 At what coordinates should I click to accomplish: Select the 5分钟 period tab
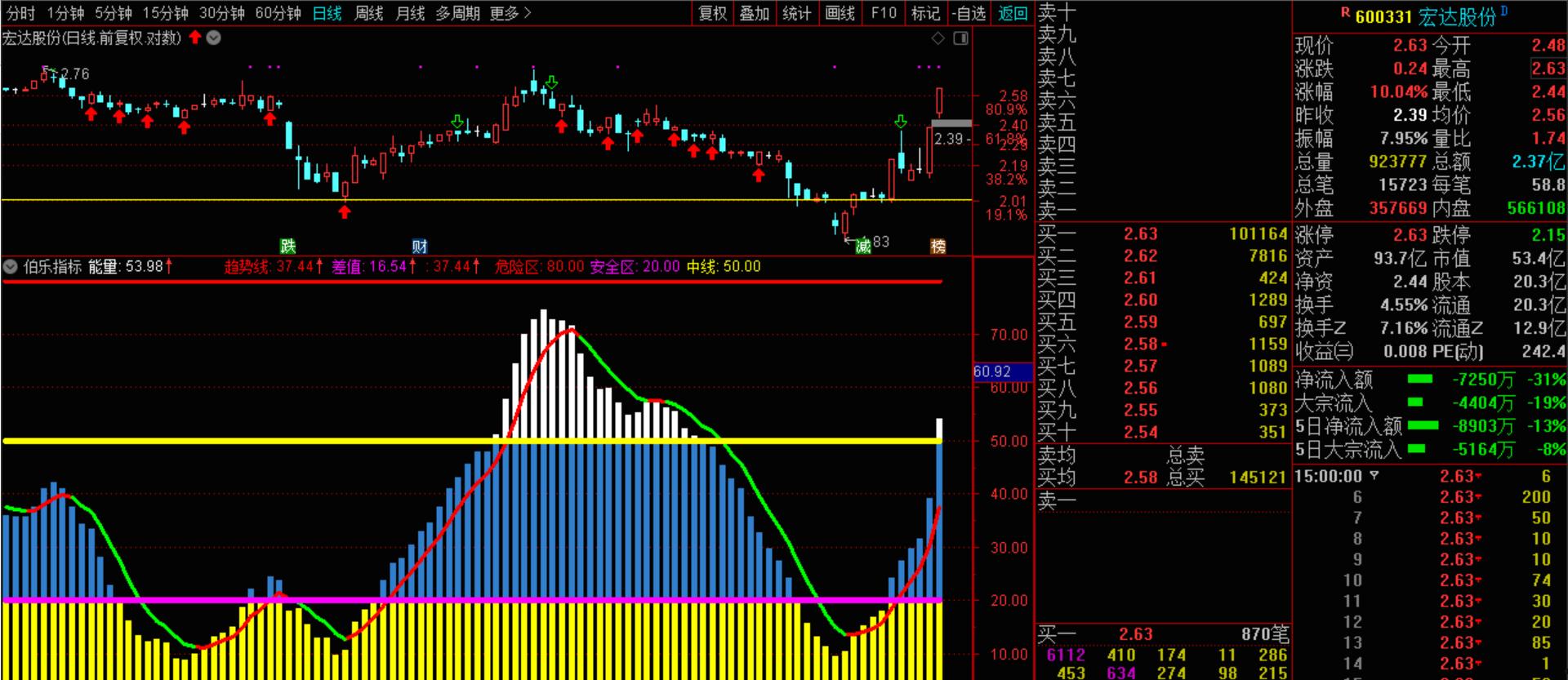pos(114,14)
